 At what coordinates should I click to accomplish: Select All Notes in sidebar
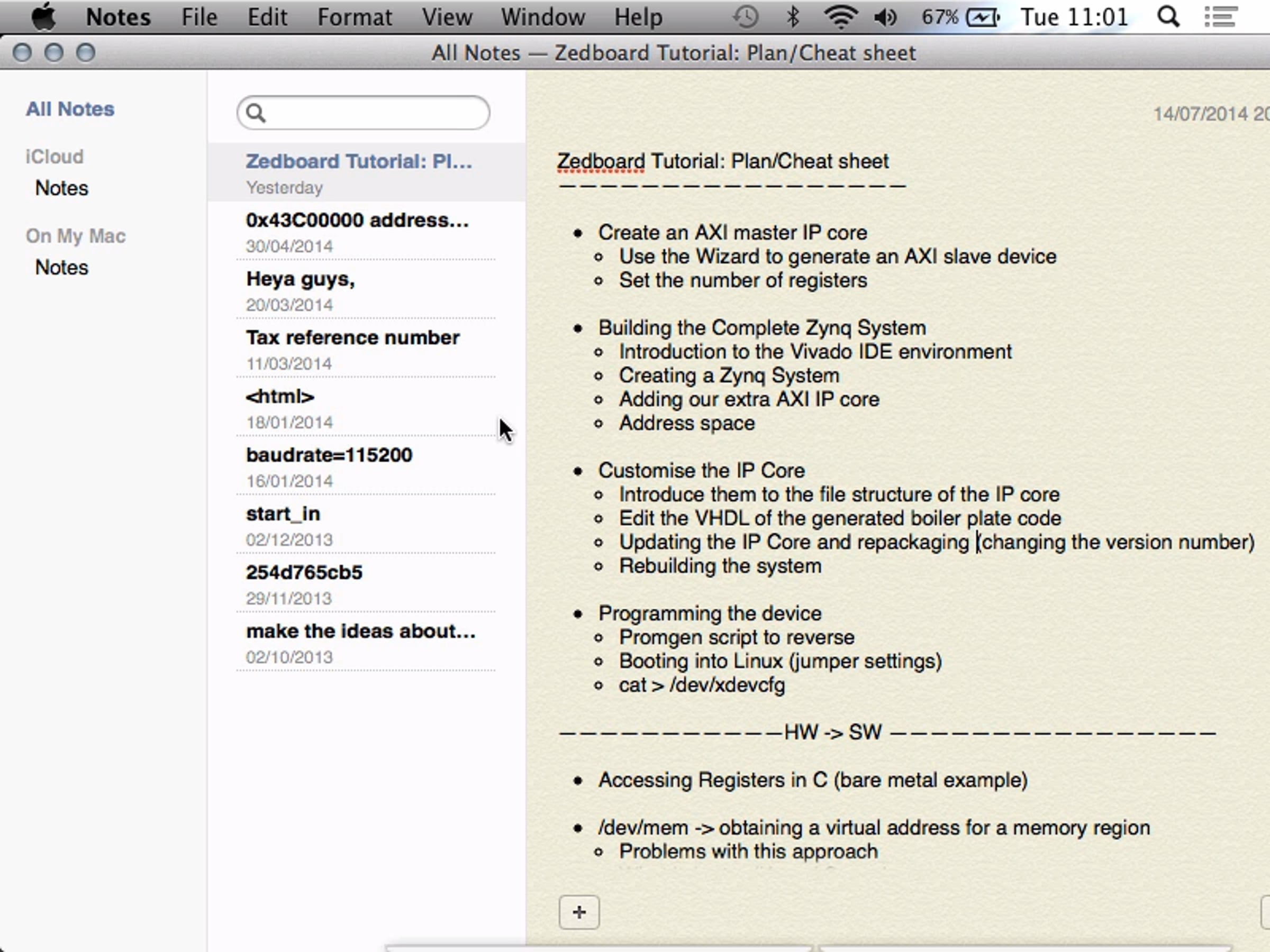70,109
